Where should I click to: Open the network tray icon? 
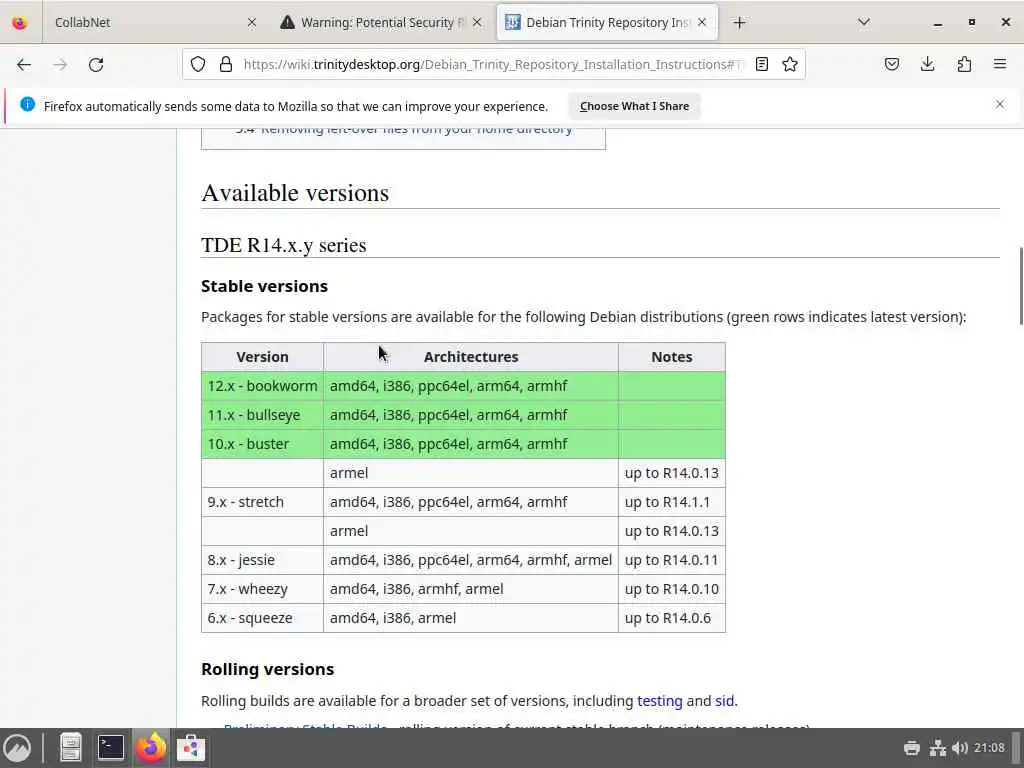(x=938, y=748)
